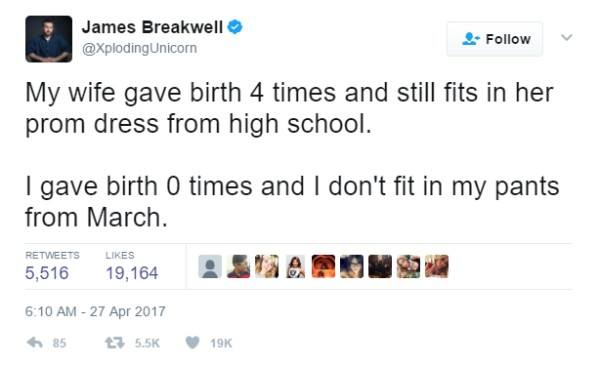Viewport: 600px width, 366px height.
Task: Open James Breakwell's profile picture
Action: pyautogui.click(x=49, y=39)
